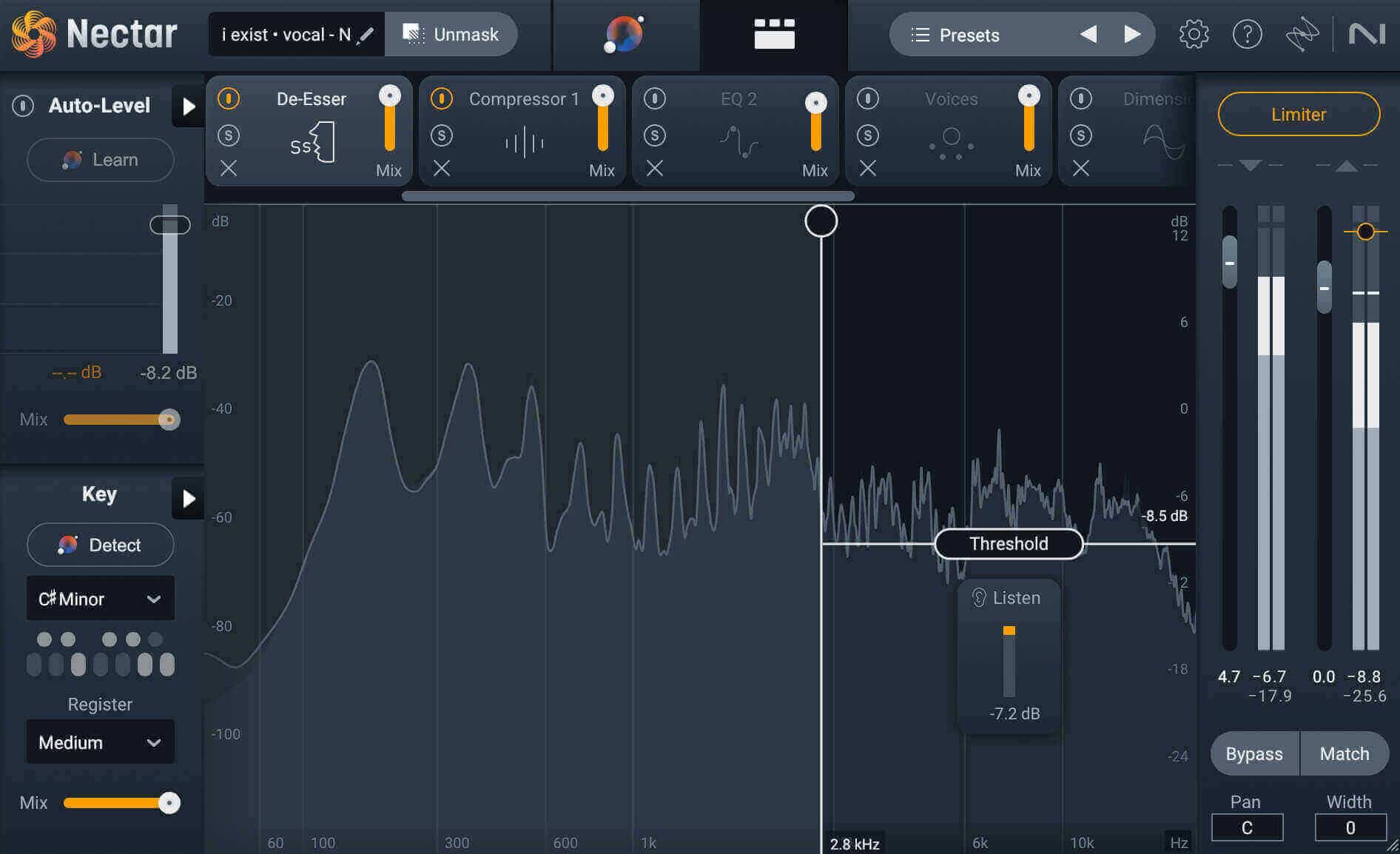Solo the Compressor 1 module
Image resolution: width=1400 pixels, height=854 pixels.
442,135
